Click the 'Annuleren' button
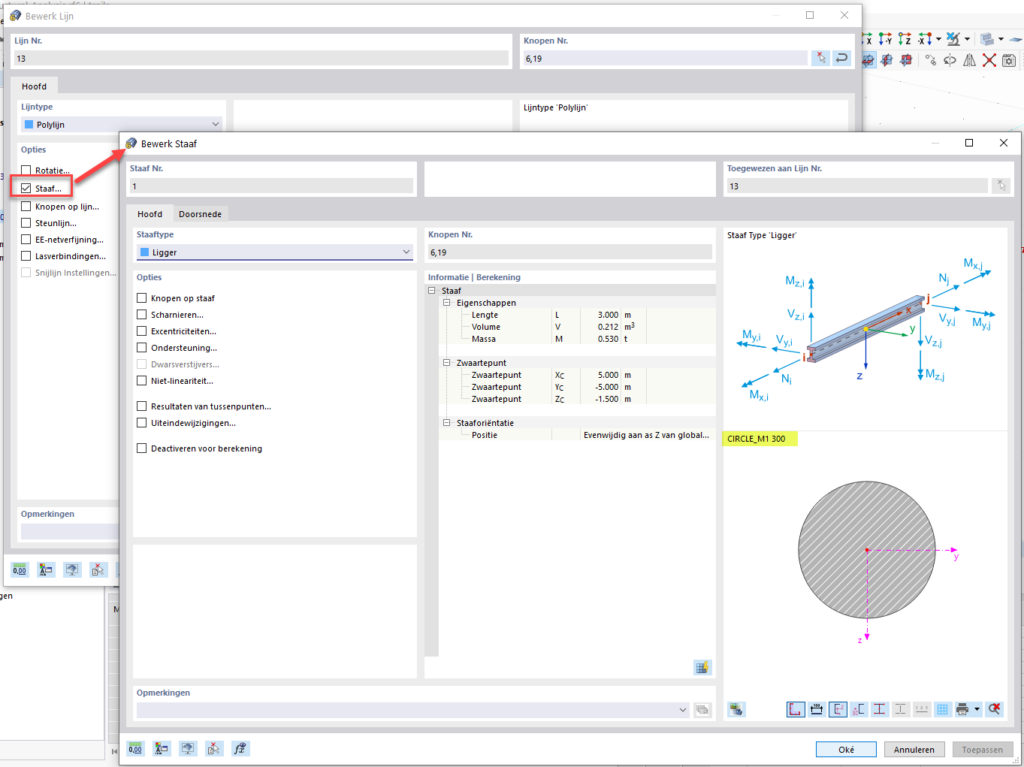 pyautogui.click(x=914, y=749)
